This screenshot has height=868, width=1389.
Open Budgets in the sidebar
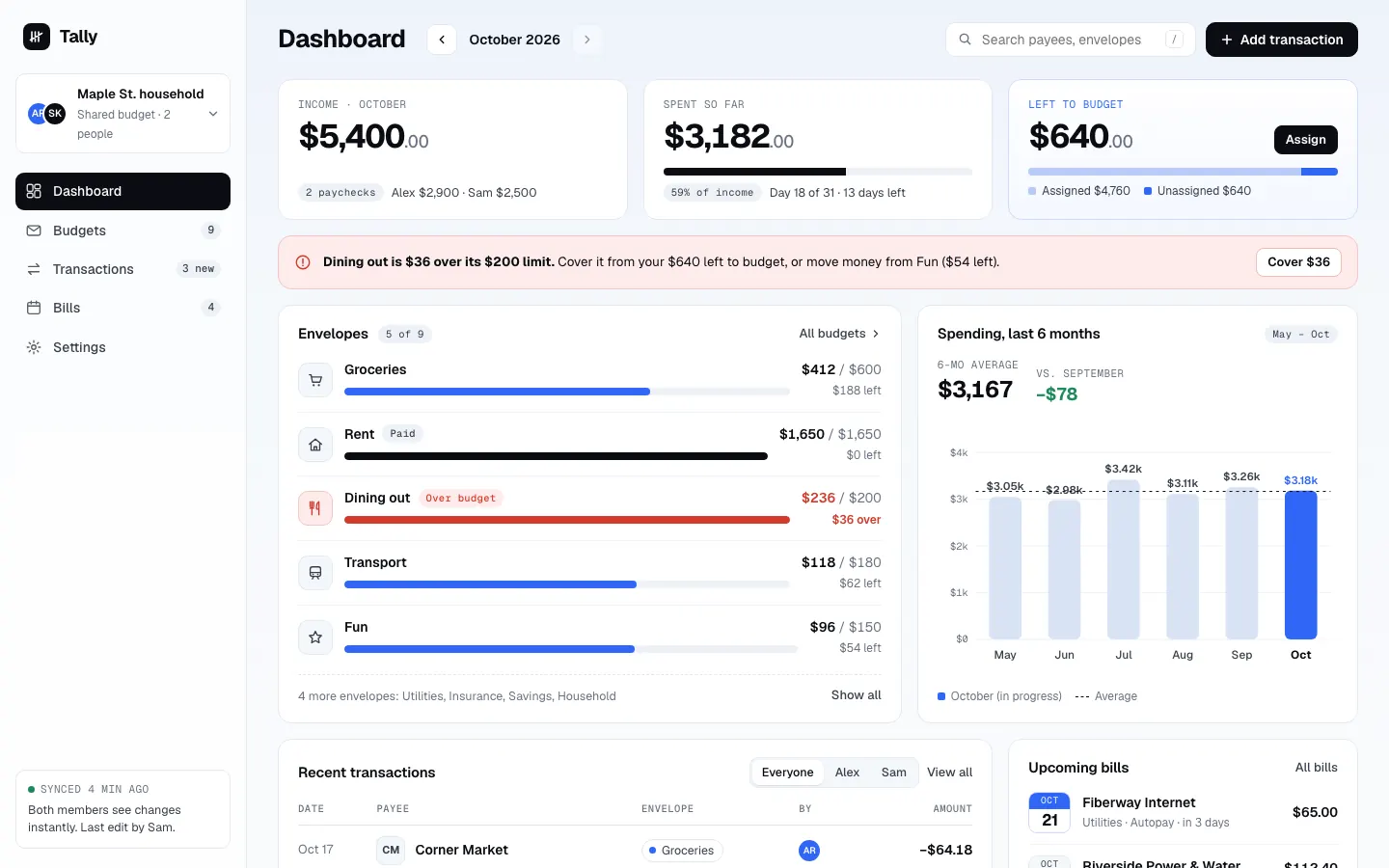[x=123, y=231]
